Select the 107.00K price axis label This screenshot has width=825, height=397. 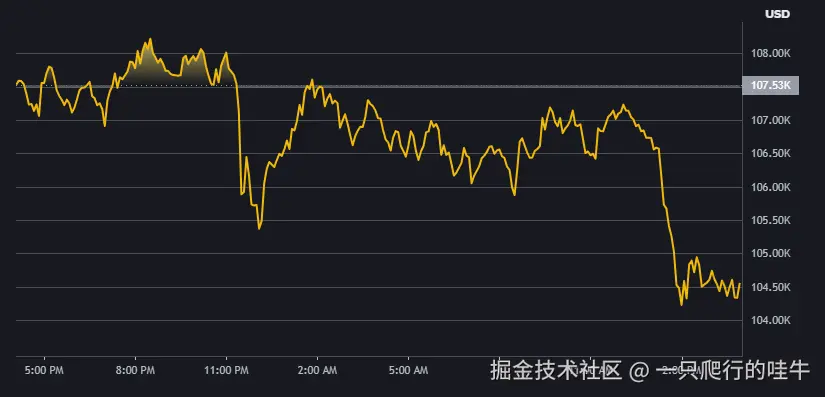click(770, 120)
